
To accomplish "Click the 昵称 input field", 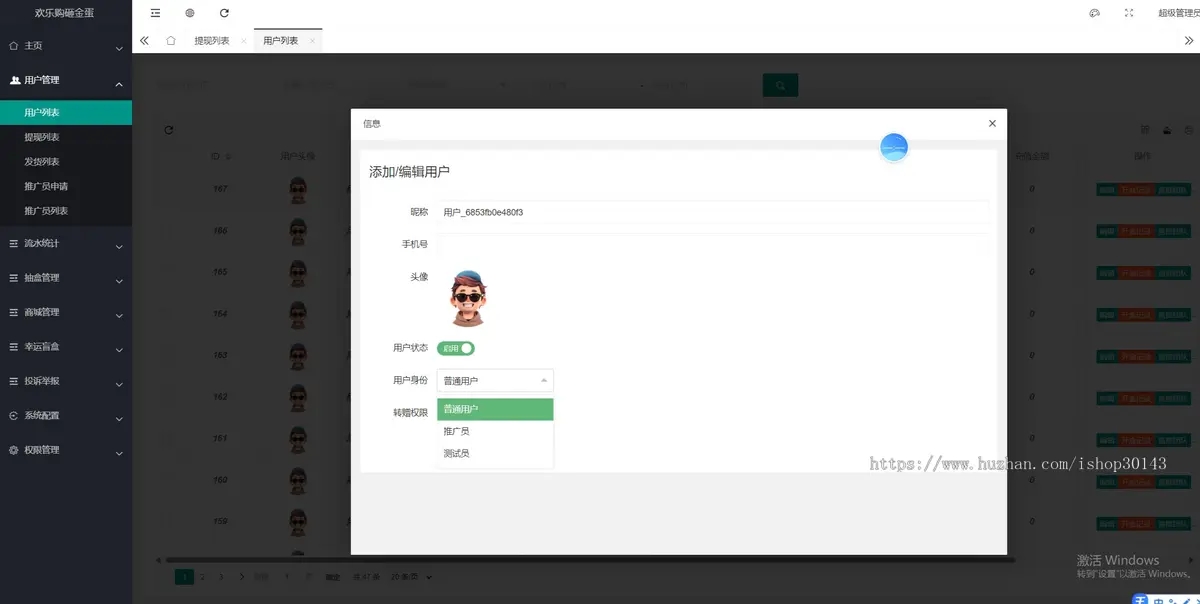I will (713, 212).
